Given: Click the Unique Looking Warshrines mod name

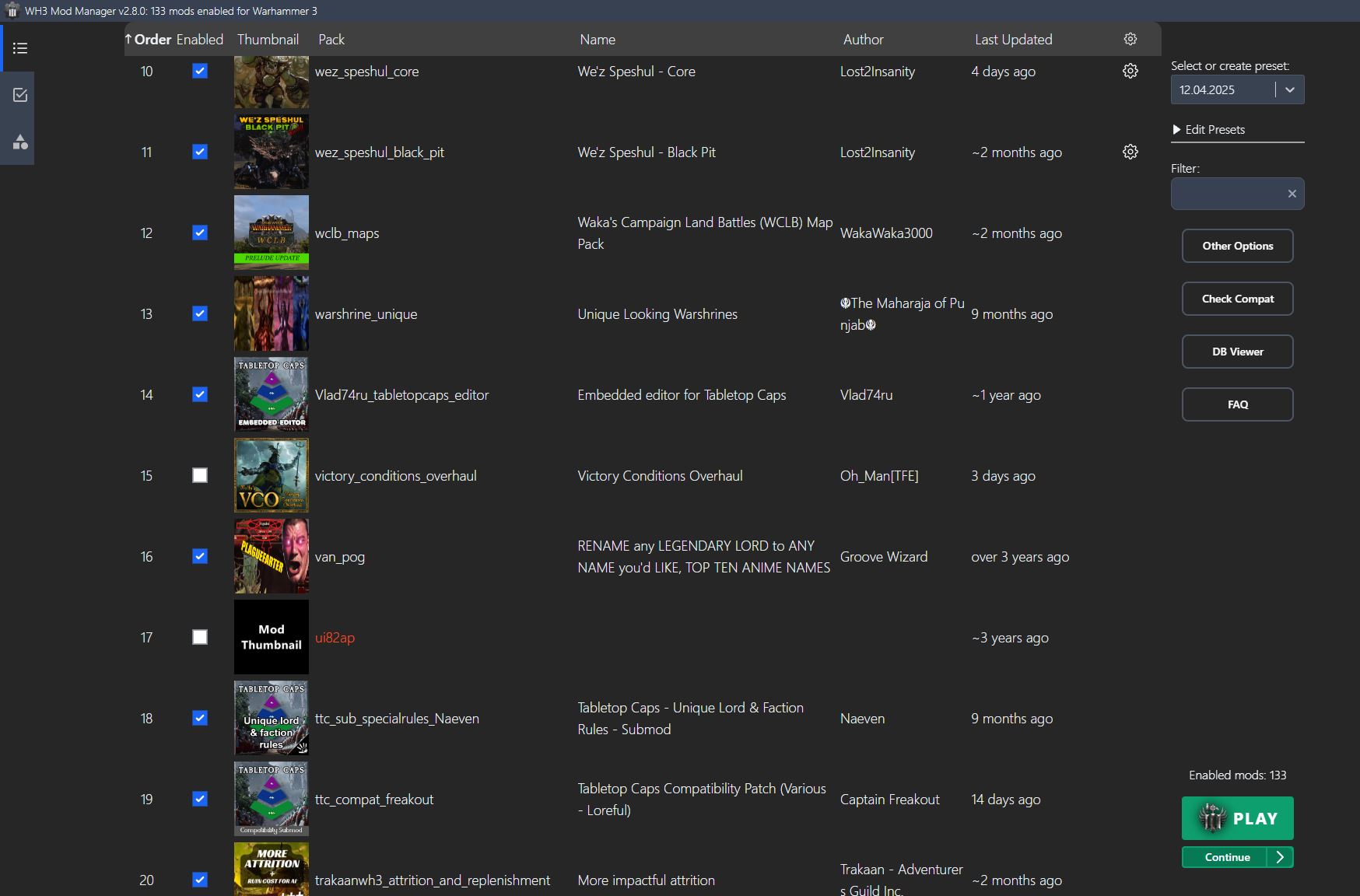Looking at the screenshot, I should (x=657, y=314).
